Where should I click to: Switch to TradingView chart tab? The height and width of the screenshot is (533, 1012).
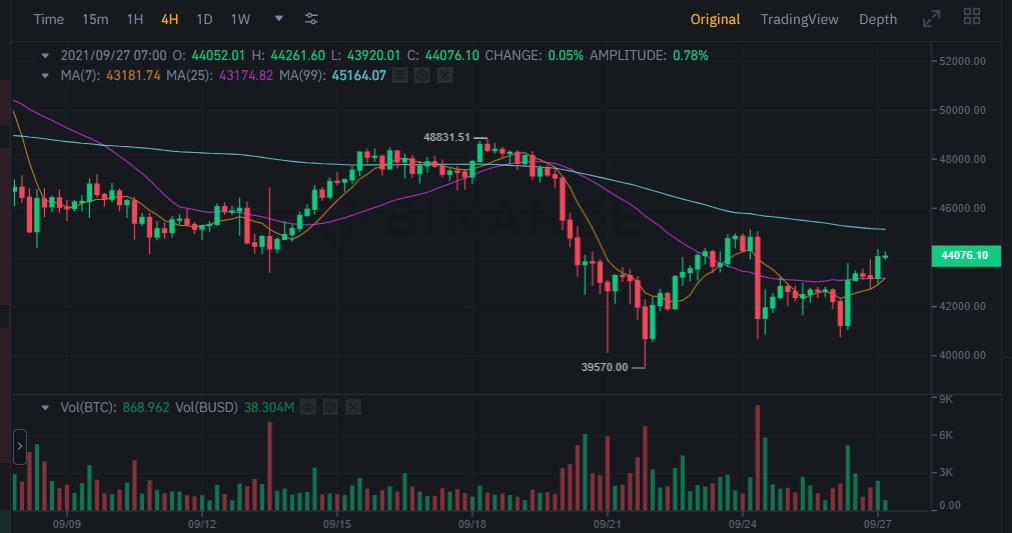(x=799, y=19)
